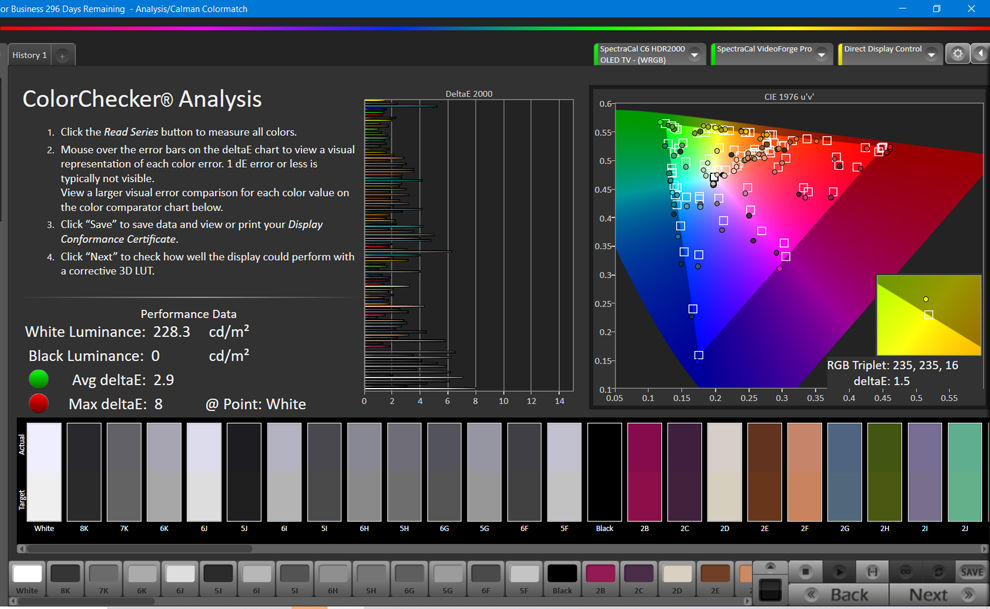
Task: Select the 5F patch button in the bottom strip
Action: pos(524,579)
